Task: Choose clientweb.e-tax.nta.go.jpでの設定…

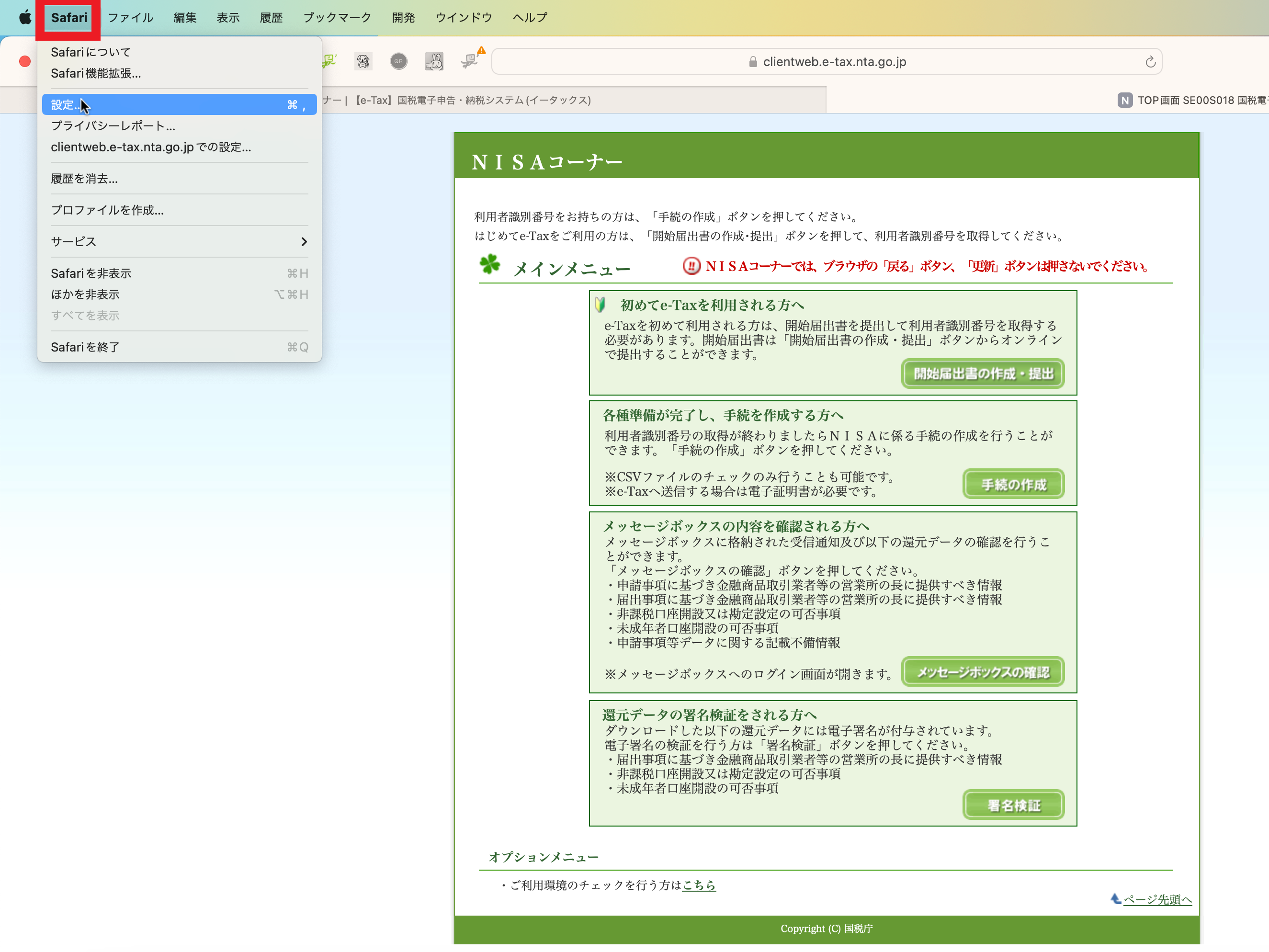Action: pyautogui.click(x=179, y=147)
